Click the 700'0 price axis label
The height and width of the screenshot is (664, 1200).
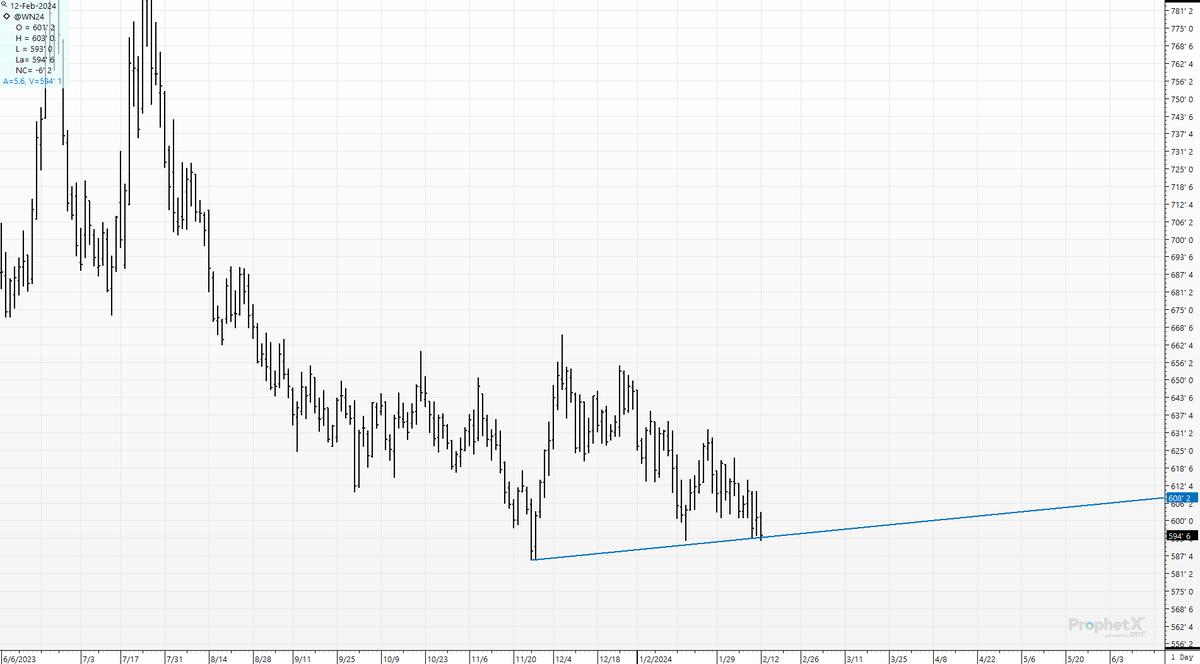[1181, 240]
